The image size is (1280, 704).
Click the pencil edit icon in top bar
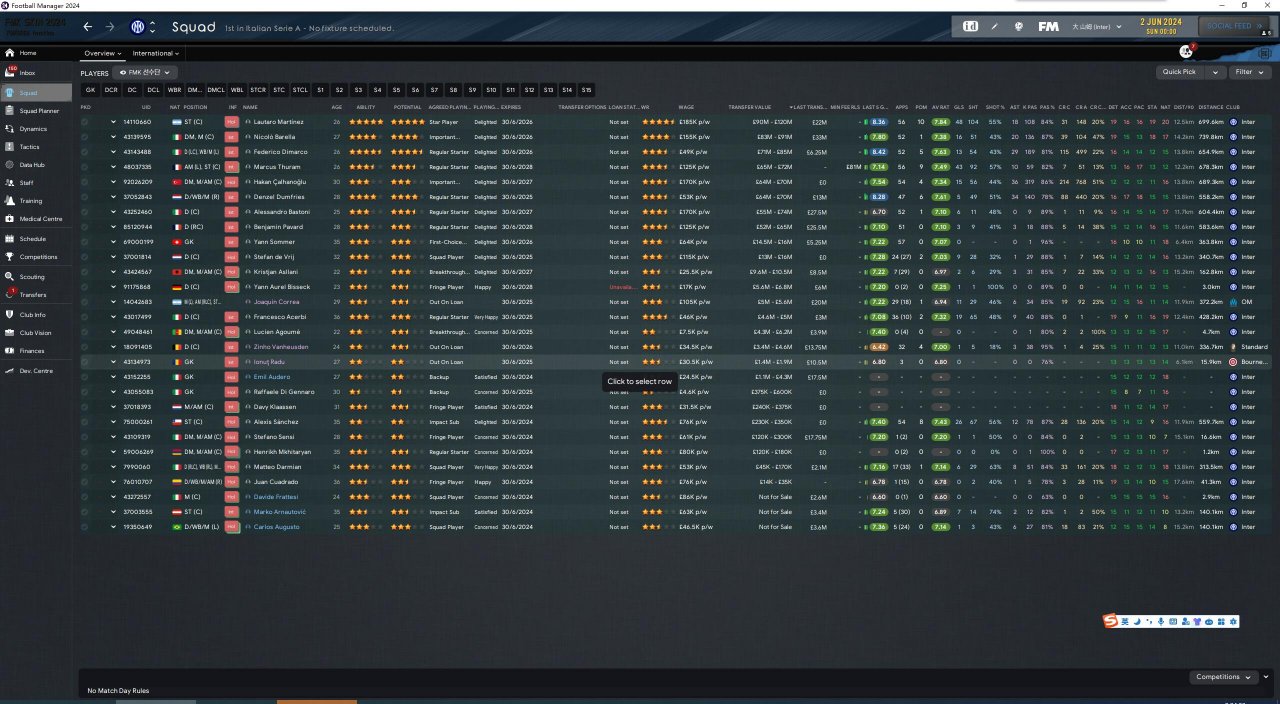994,26
